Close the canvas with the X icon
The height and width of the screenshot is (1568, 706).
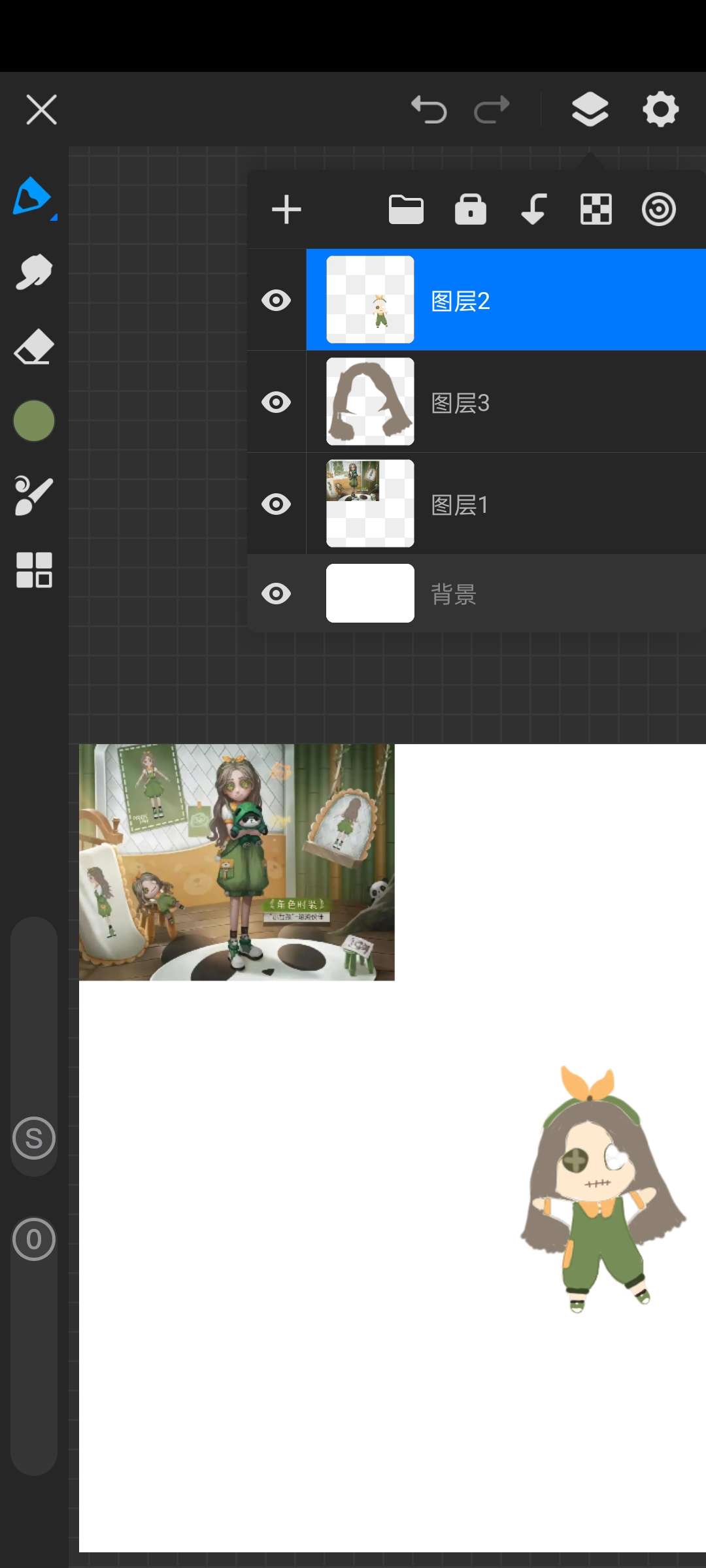point(41,109)
